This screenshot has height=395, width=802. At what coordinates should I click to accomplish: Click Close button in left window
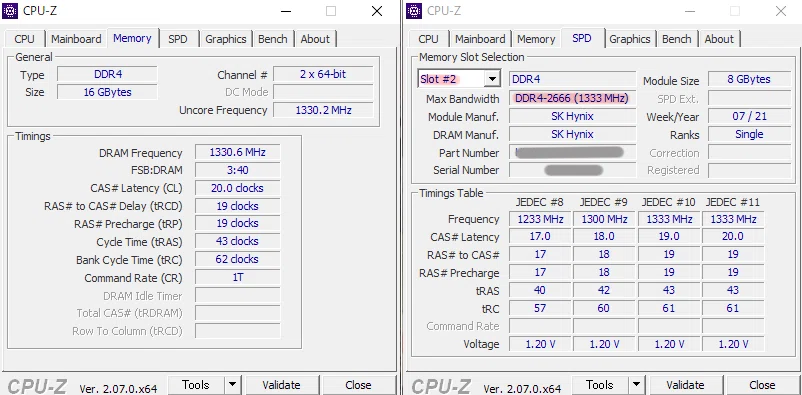[358, 385]
